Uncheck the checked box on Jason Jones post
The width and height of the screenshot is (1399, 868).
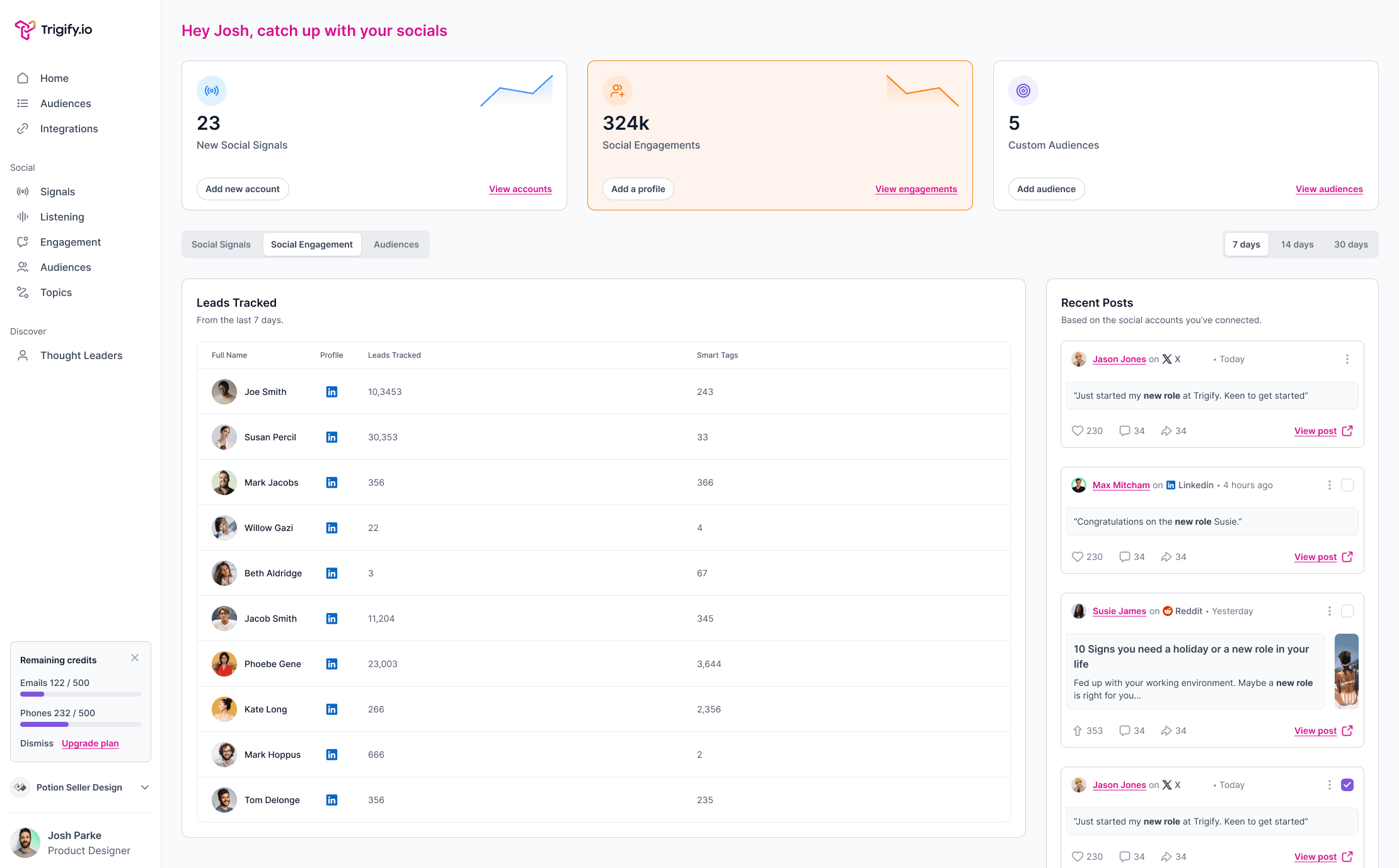tap(1347, 785)
